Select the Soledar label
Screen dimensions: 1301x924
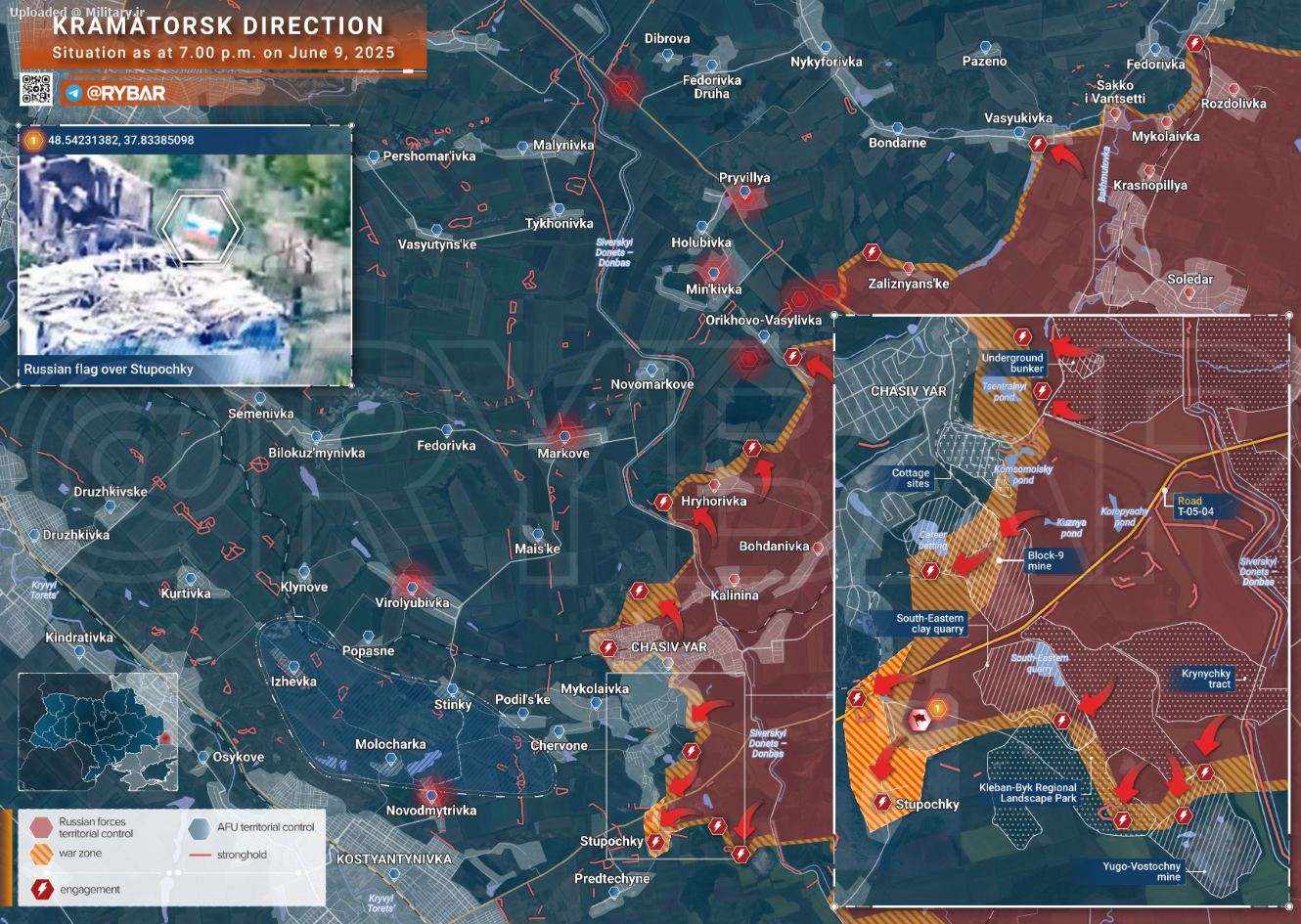click(1189, 280)
